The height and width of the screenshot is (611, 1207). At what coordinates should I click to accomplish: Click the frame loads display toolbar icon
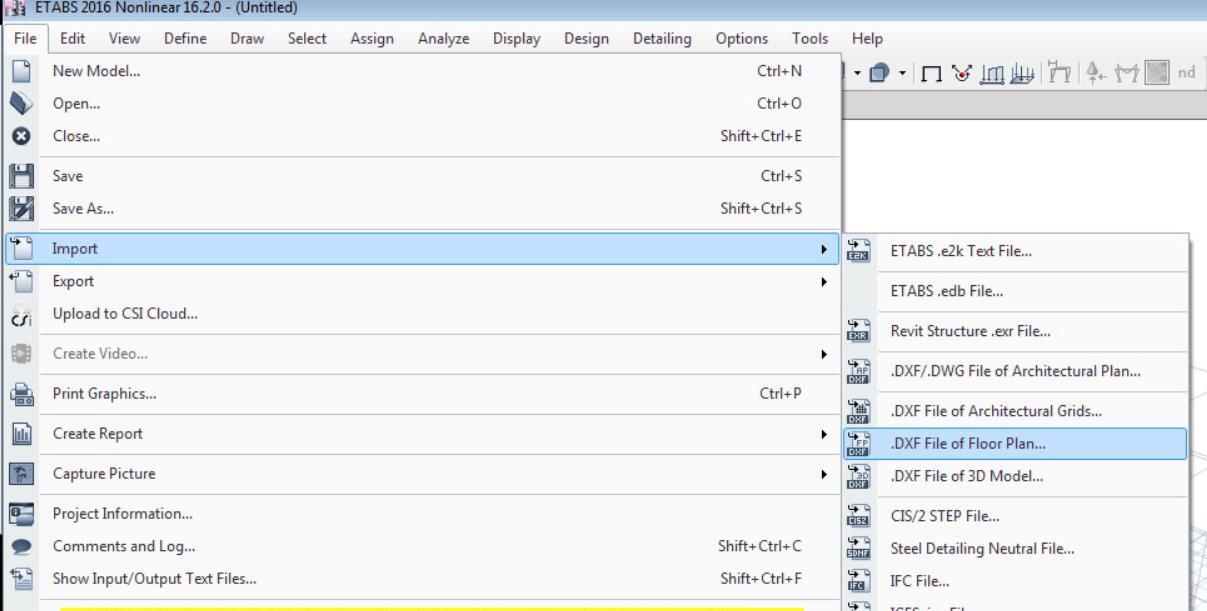tap(994, 73)
